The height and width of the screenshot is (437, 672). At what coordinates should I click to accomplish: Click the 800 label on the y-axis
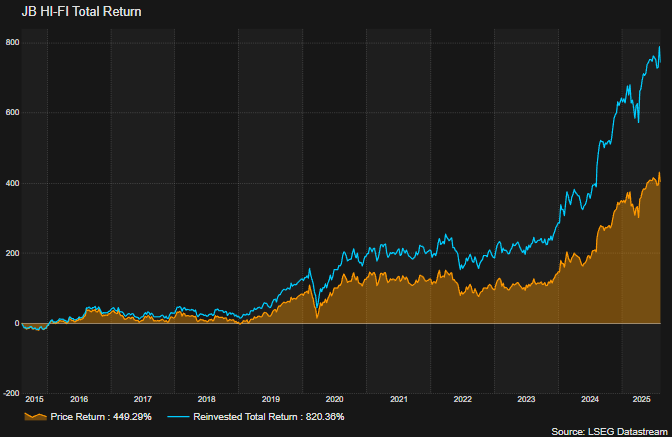13,42
